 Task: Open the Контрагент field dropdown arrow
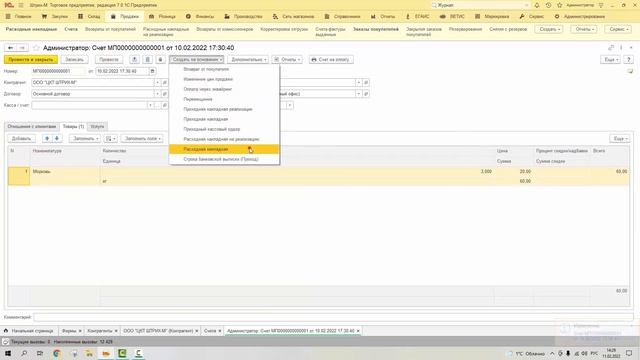157,82
